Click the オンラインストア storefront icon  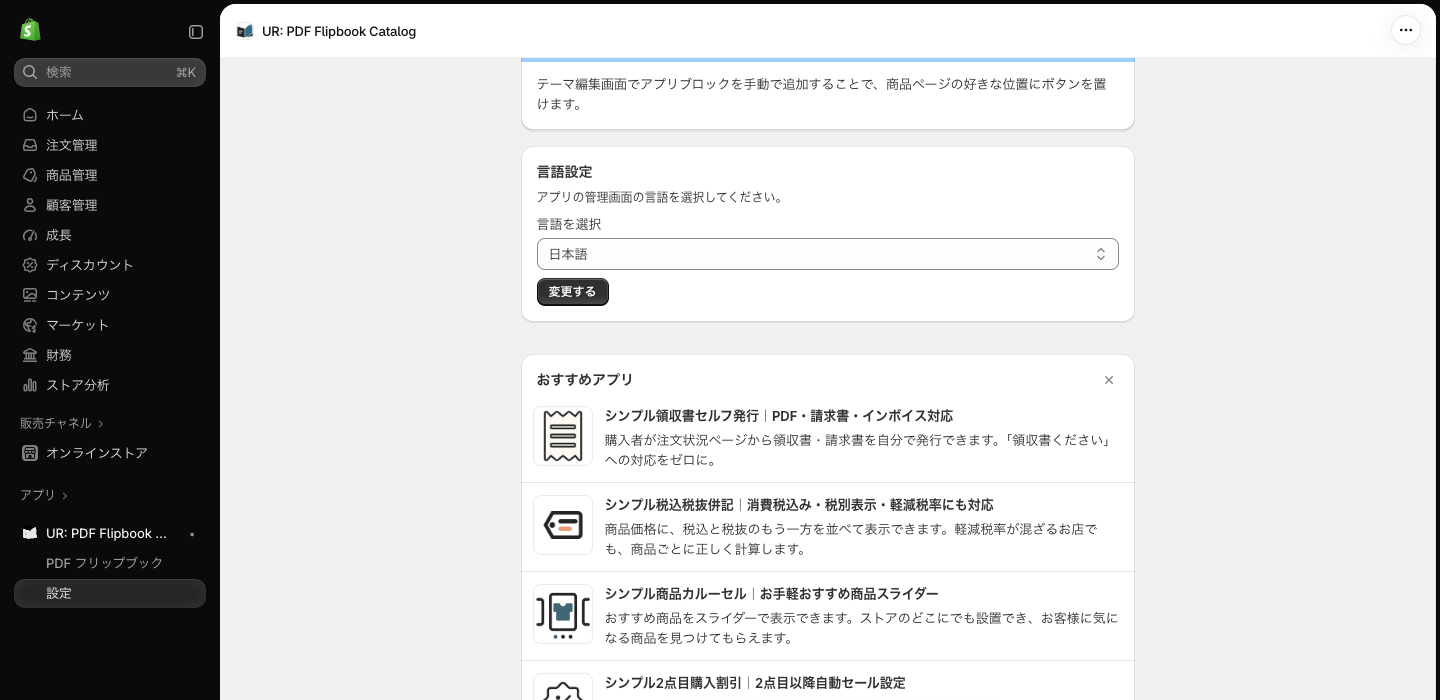tap(30, 453)
